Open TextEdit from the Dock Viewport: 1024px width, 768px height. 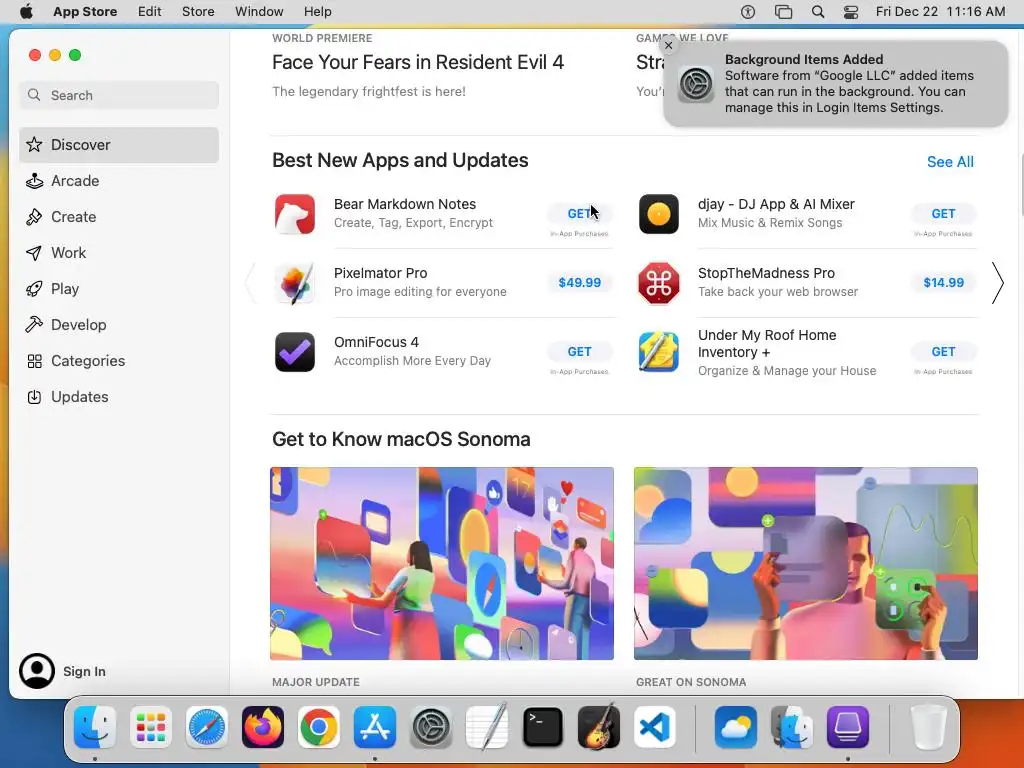(487, 727)
